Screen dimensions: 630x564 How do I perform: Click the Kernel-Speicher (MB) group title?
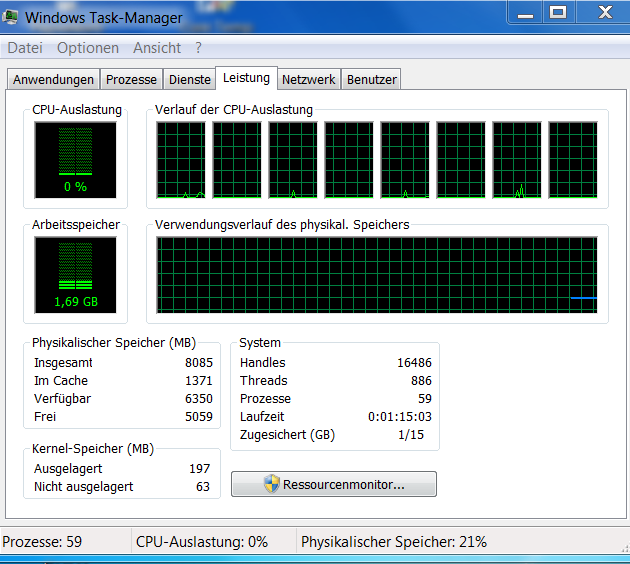(x=93, y=449)
